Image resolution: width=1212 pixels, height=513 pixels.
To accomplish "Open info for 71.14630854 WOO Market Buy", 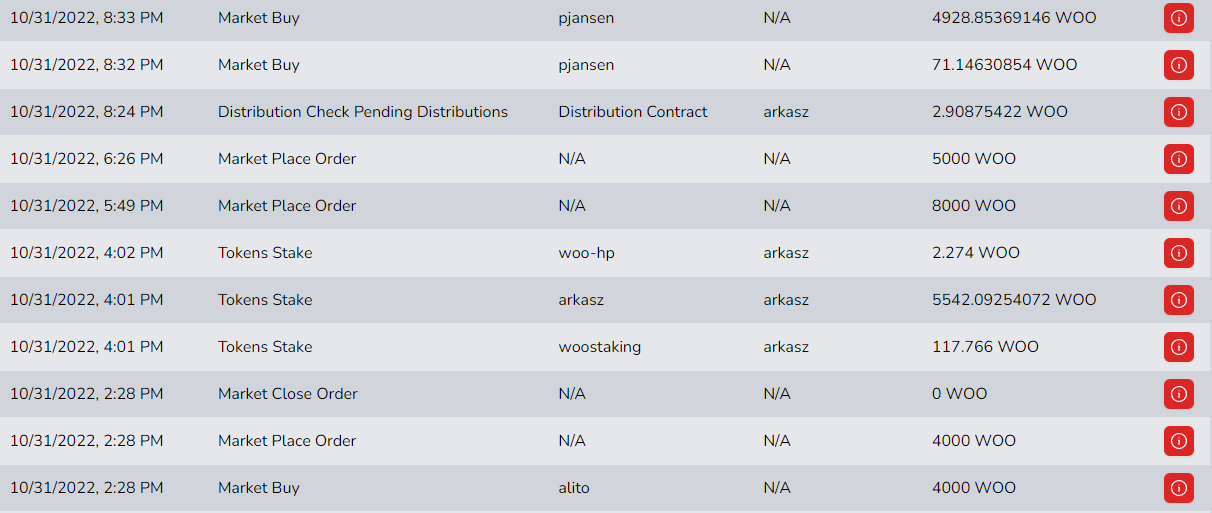I will [1178, 65].
